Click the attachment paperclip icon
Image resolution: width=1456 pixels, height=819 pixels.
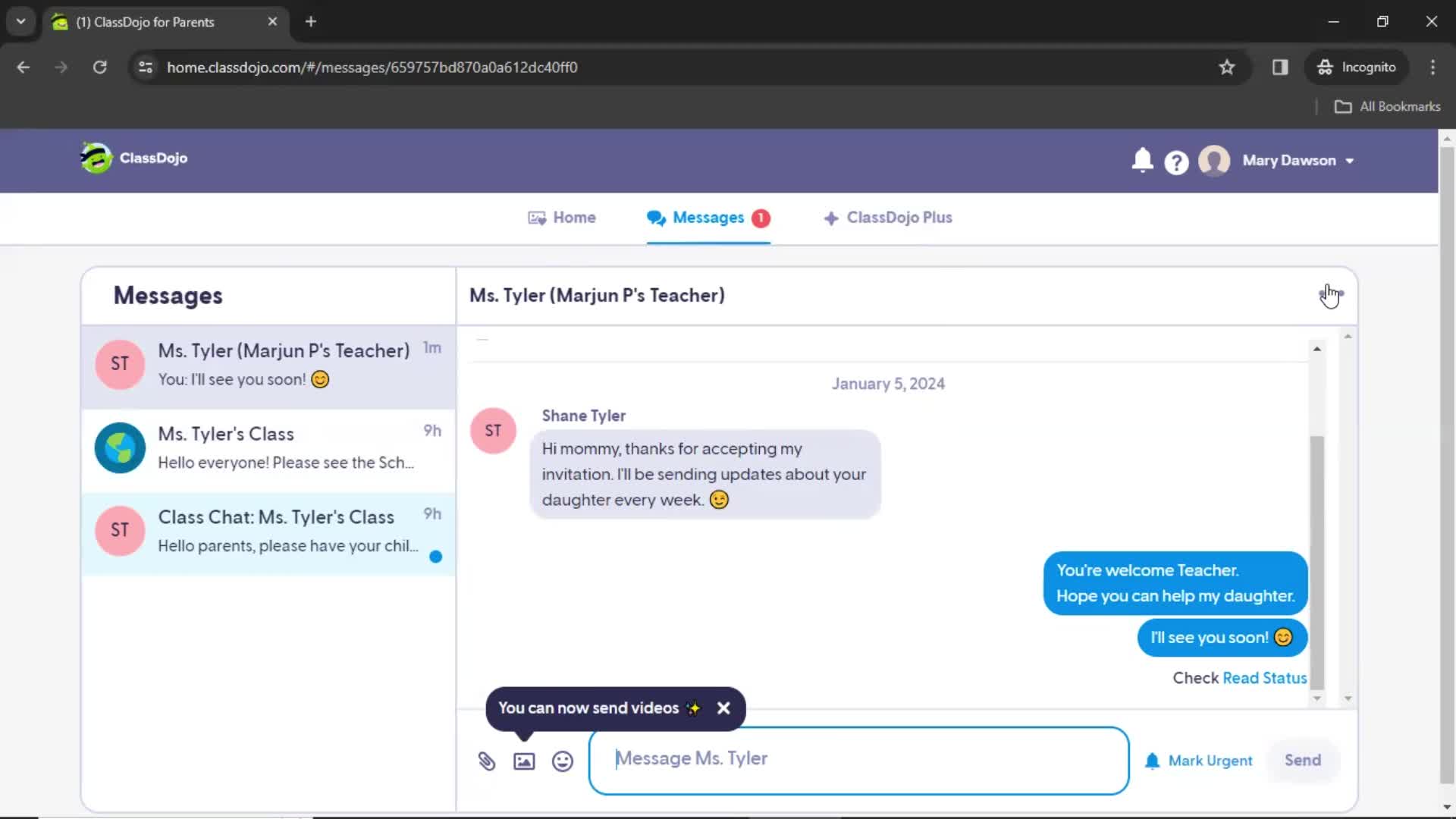[487, 761]
